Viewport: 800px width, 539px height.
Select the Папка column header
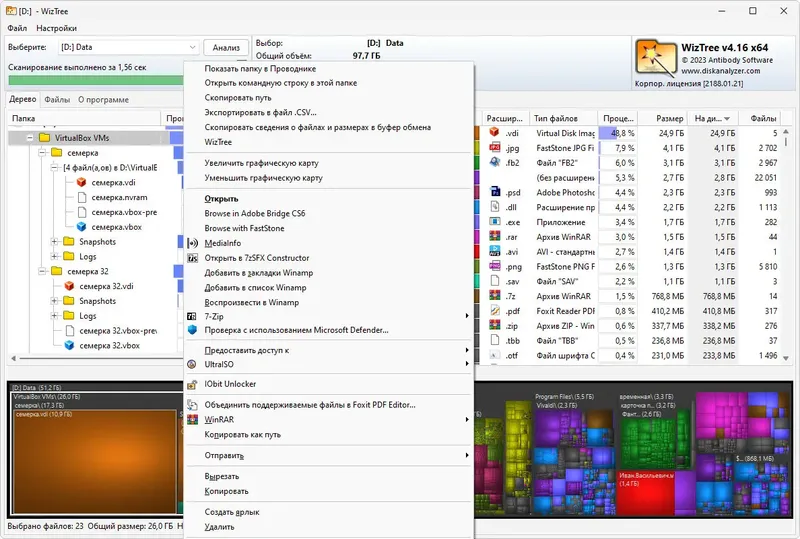pos(84,118)
